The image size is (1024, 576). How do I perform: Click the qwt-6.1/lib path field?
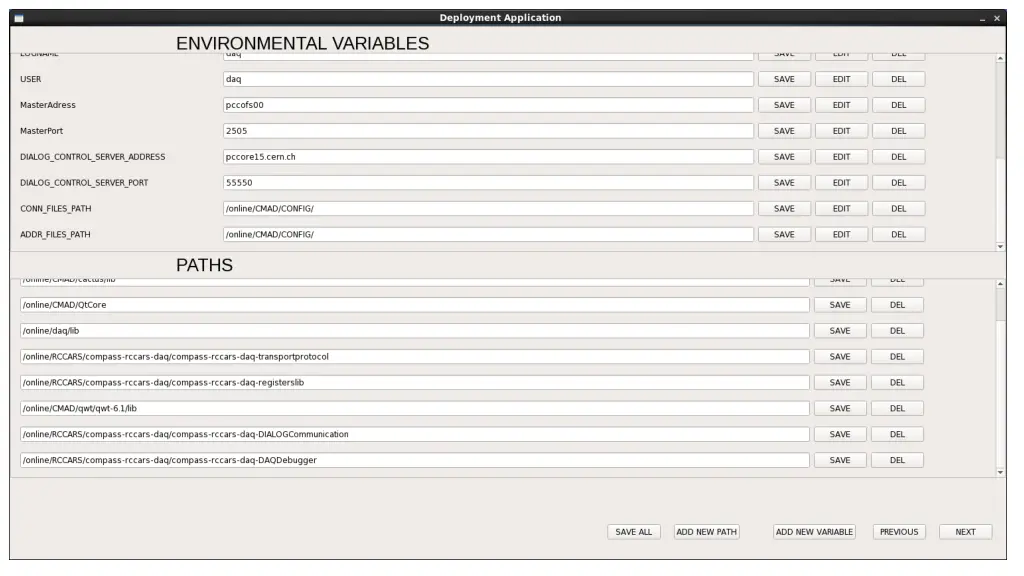[x=414, y=409]
